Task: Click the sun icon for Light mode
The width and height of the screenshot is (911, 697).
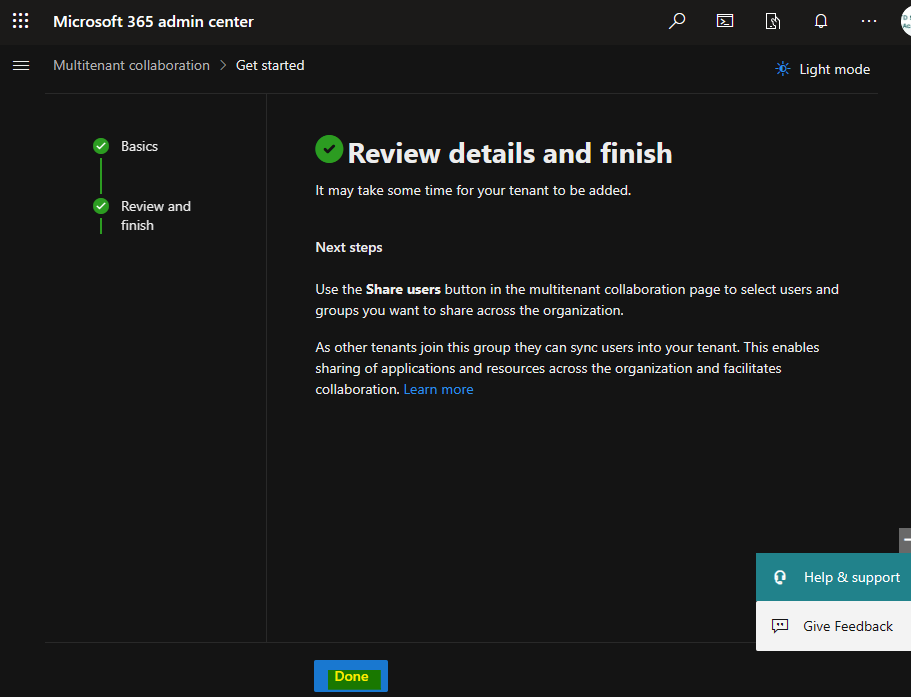Action: pyautogui.click(x=783, y=69)
